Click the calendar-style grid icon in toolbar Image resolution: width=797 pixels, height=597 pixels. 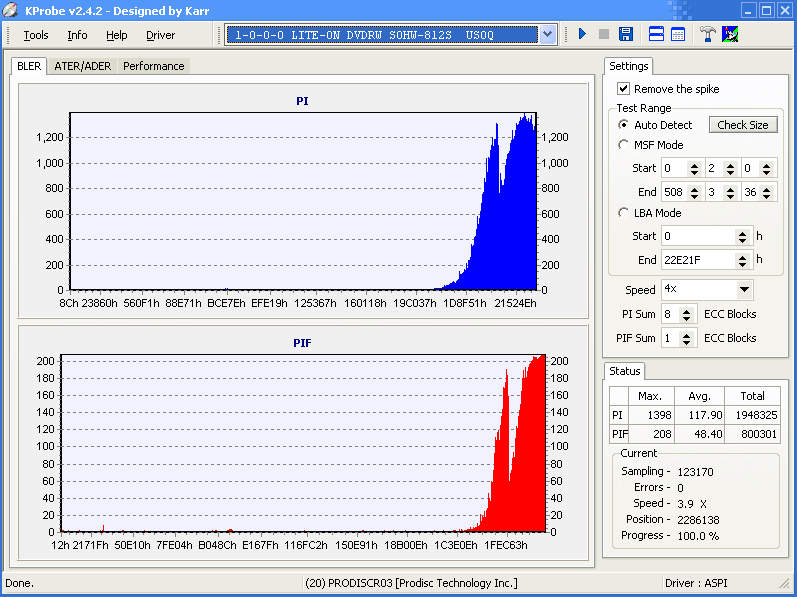tap(678, 34)
